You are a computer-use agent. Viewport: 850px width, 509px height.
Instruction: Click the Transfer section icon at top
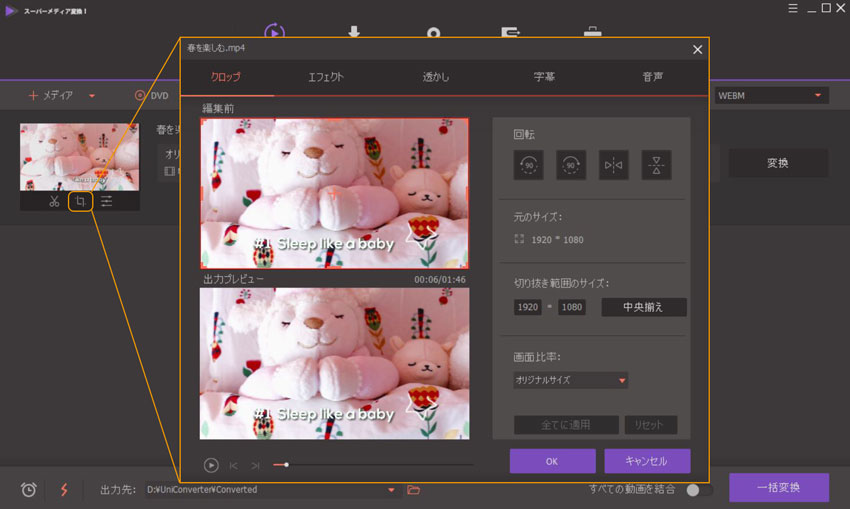pos(510,32)
